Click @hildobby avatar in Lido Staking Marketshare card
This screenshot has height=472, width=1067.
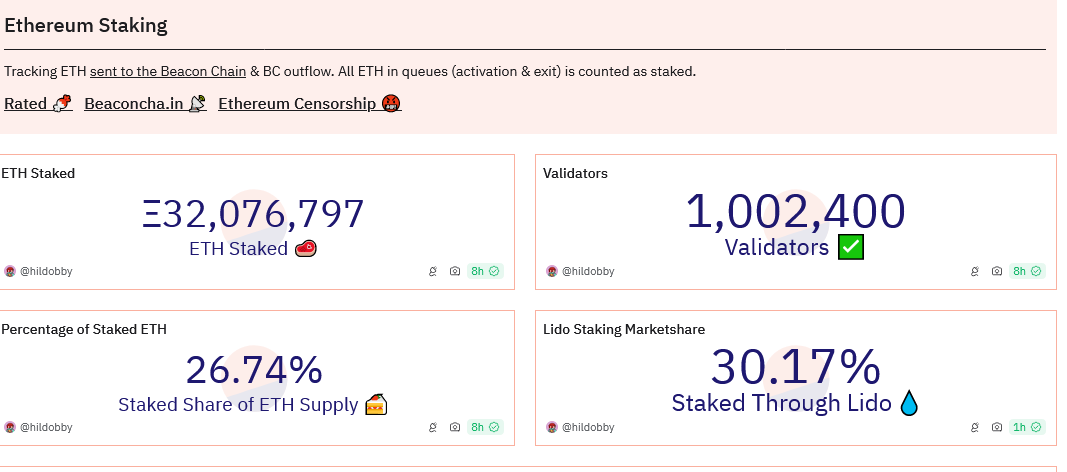(x=552, y=427)
